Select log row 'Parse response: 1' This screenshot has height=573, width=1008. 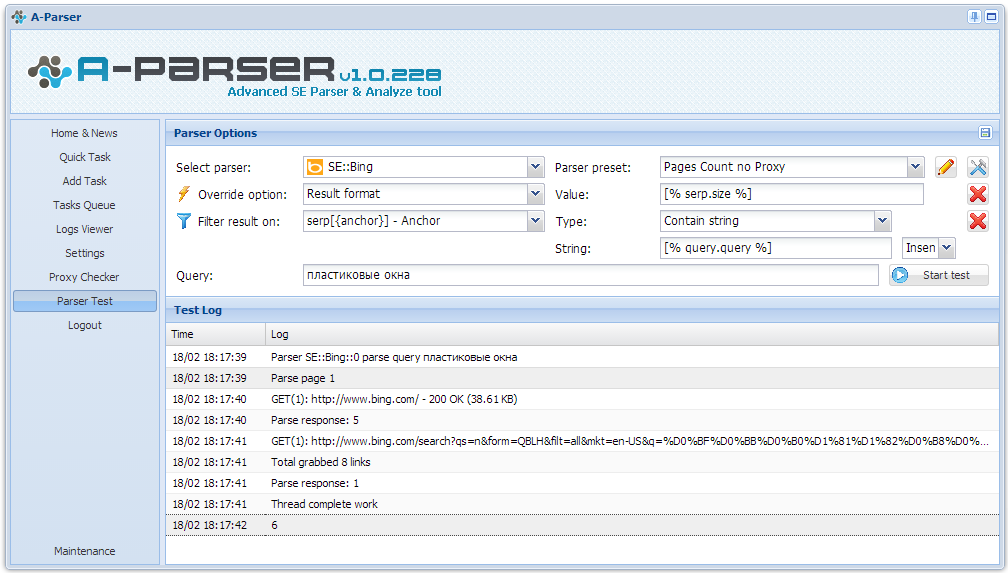point(582,483)
